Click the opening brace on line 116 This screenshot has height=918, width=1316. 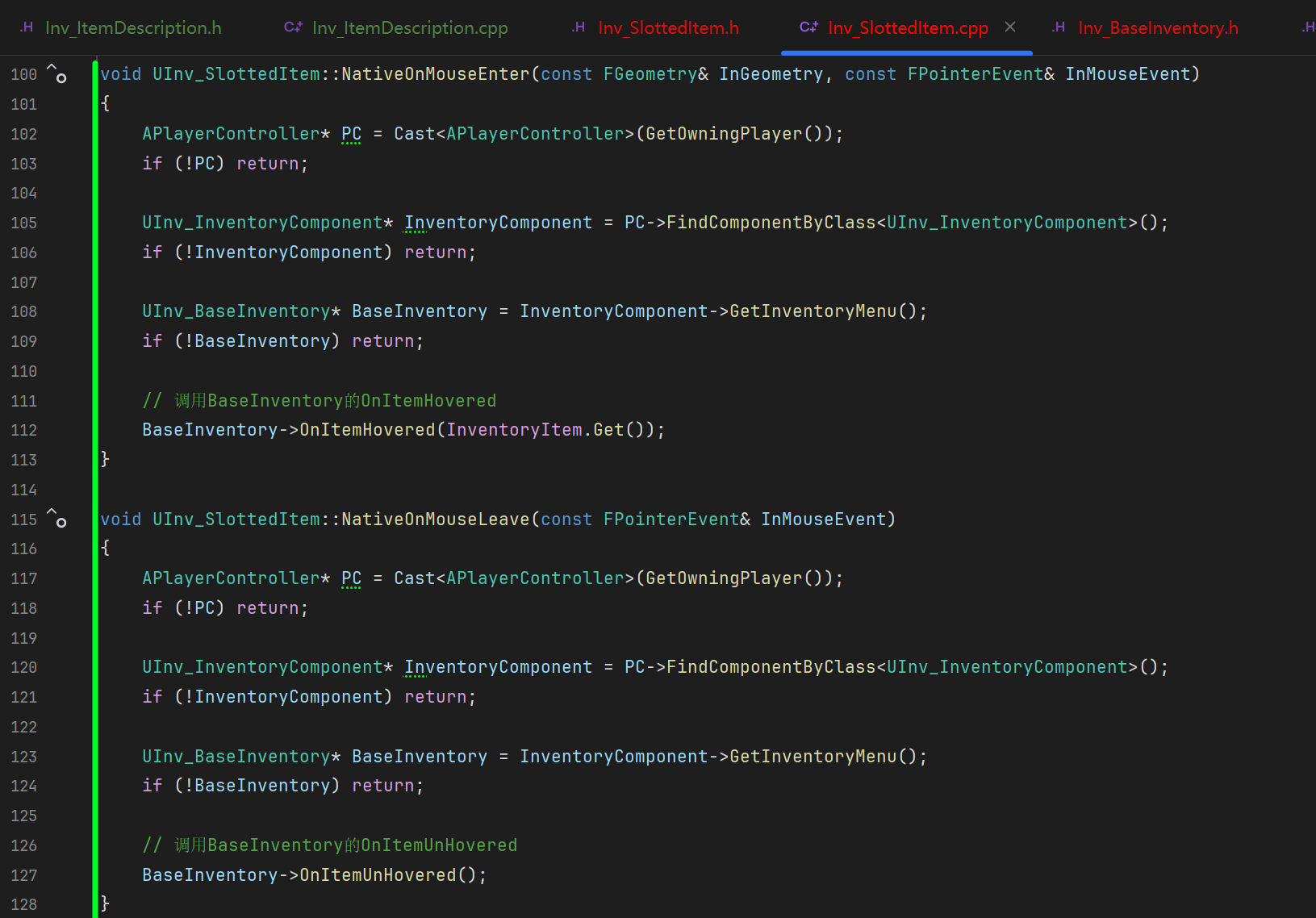pyautogui.click(x=105, y=549)
